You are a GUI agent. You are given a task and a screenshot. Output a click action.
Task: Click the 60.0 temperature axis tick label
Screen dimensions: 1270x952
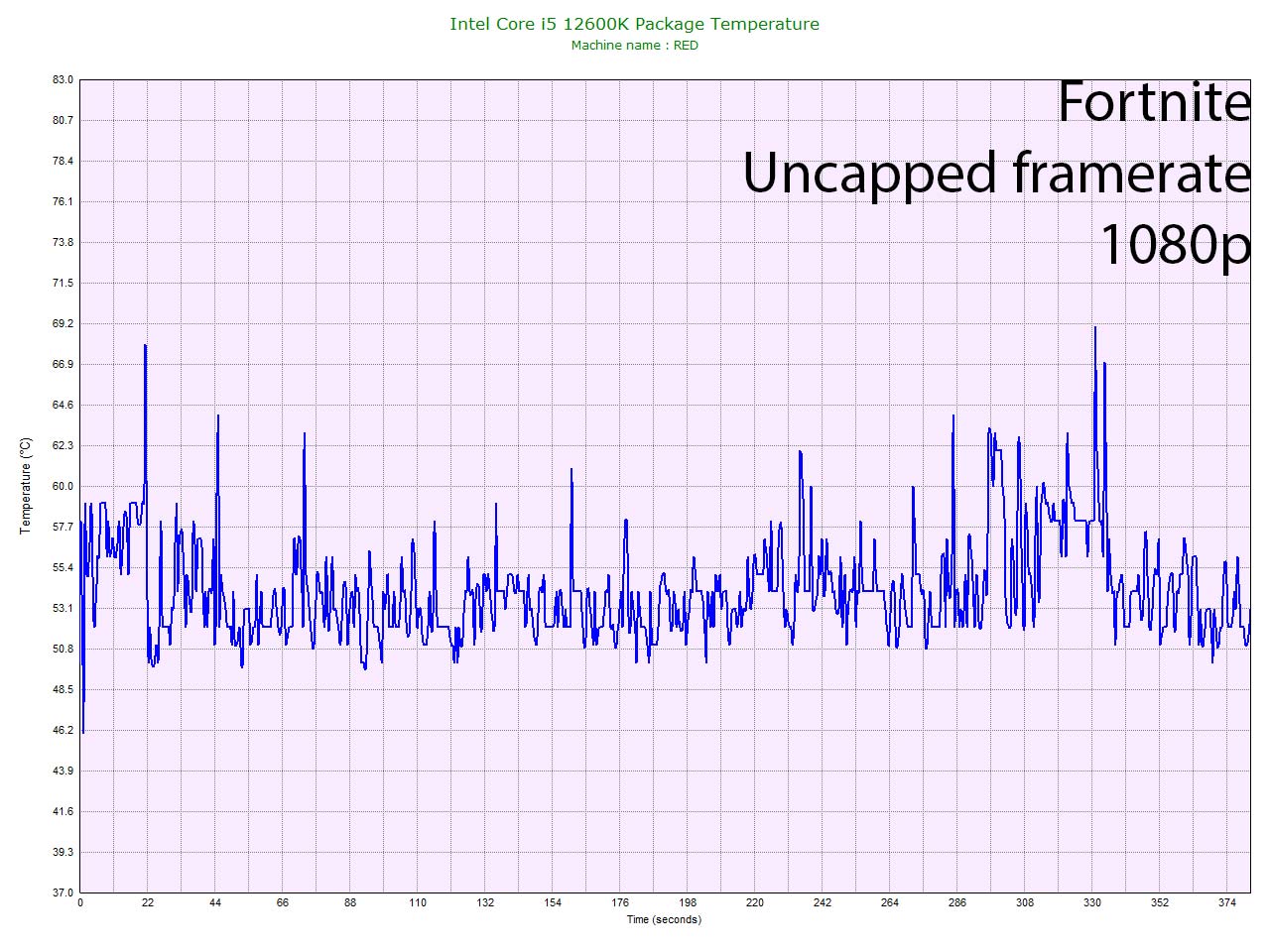click(x=63, y=486)
